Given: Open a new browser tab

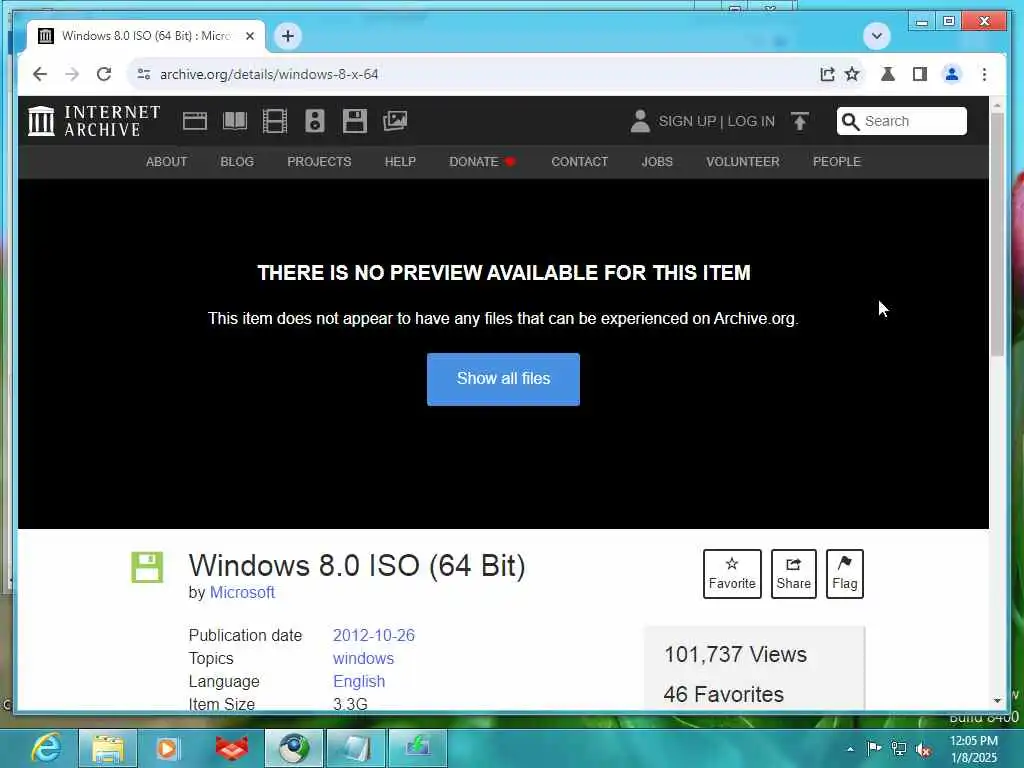Looking at the screenshot, I should coord(288,36).
